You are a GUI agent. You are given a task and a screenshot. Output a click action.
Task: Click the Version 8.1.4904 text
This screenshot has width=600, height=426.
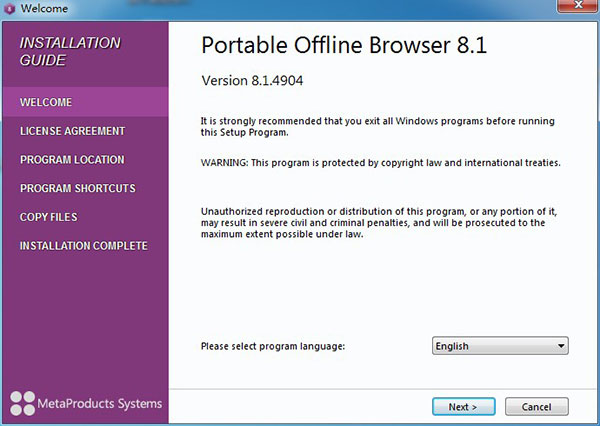[252, 80]
